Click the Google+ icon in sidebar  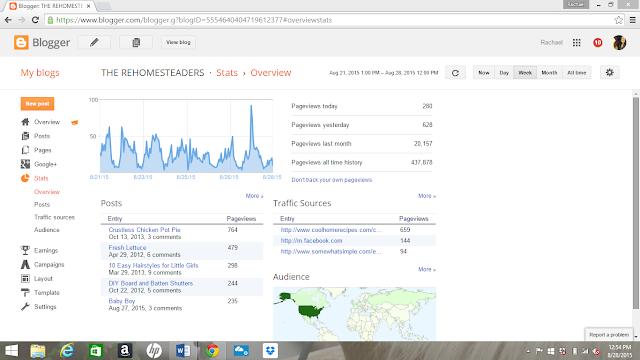(25, 164)
